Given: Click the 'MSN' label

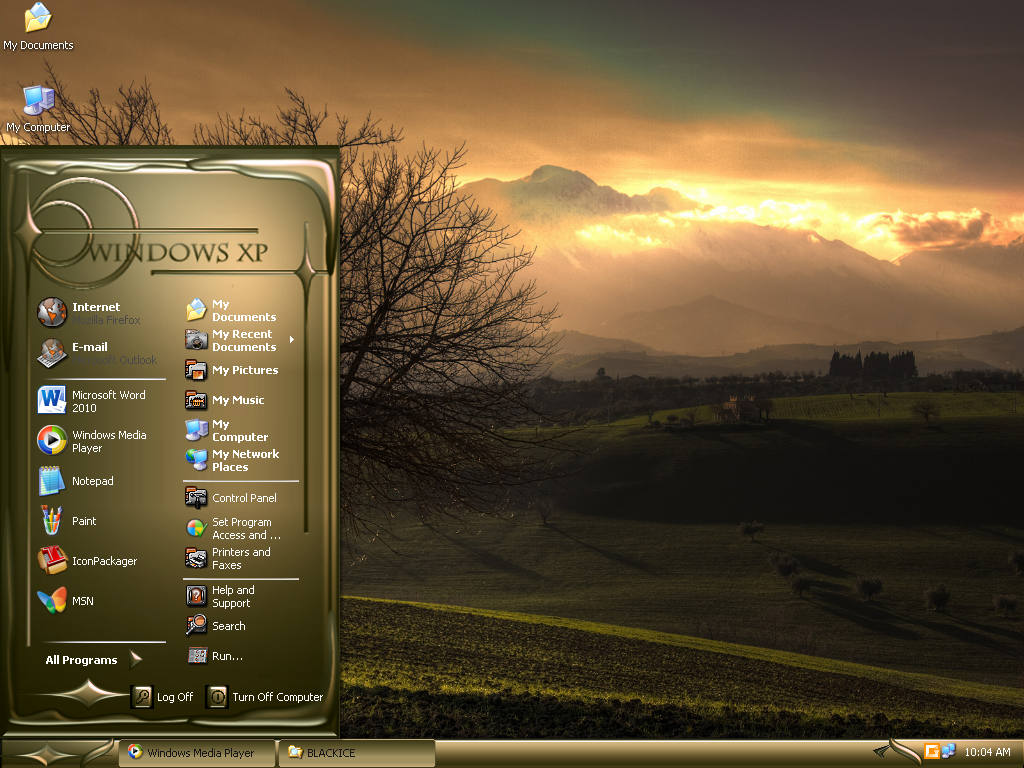Looking at the screenshot, I should (x=83, y=601).
